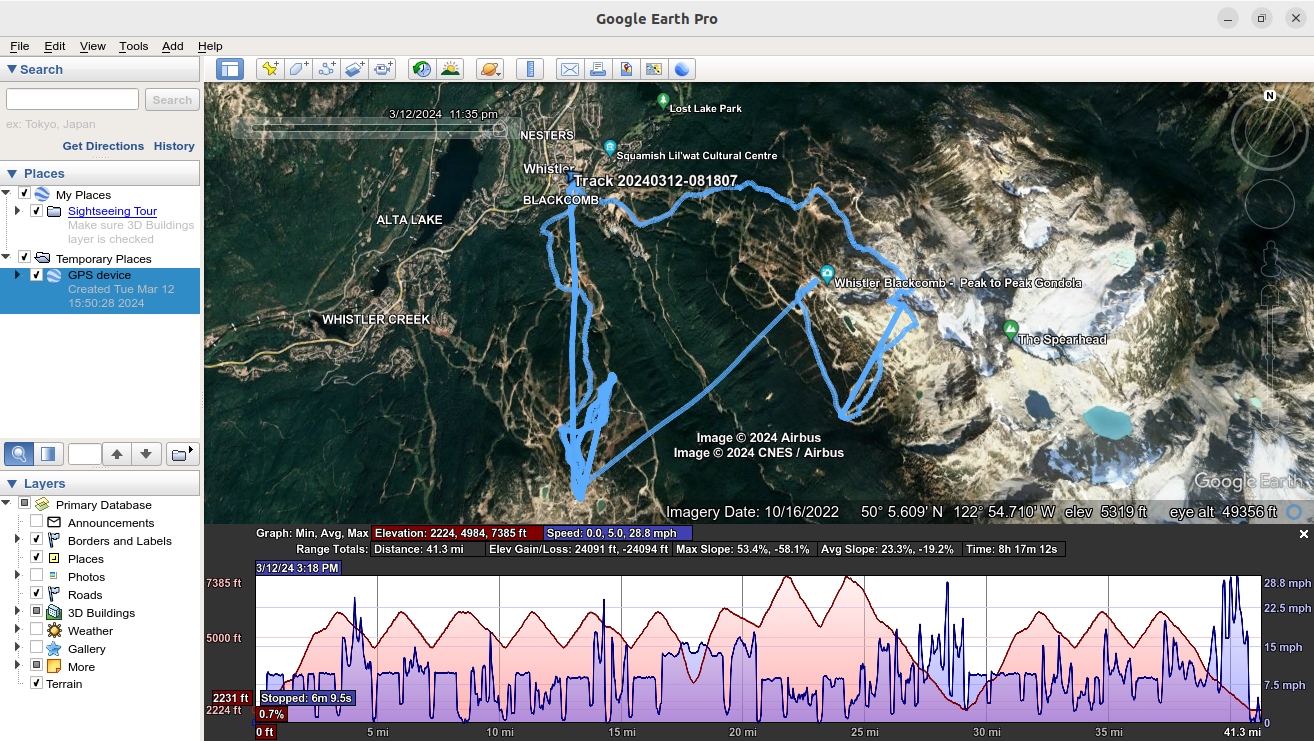Toggle the GPS device checkbox
Image resolution: width=1314 pixels, height=741 pixels.
coord(36,275)
